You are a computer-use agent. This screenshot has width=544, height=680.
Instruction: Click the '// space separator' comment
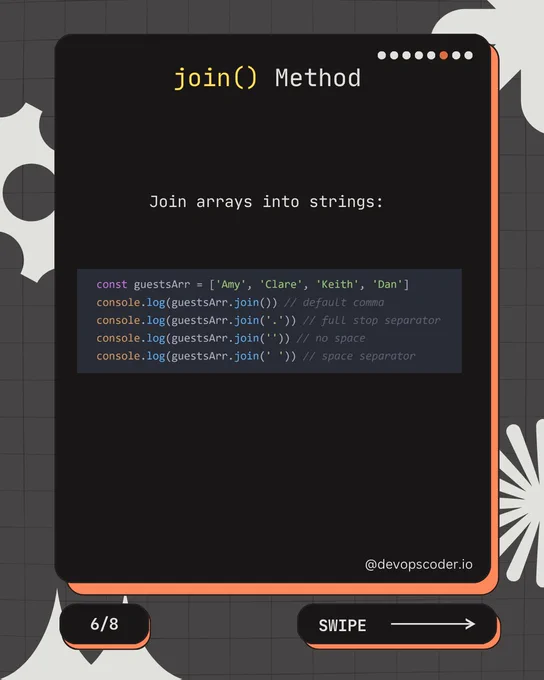[359, 356]
